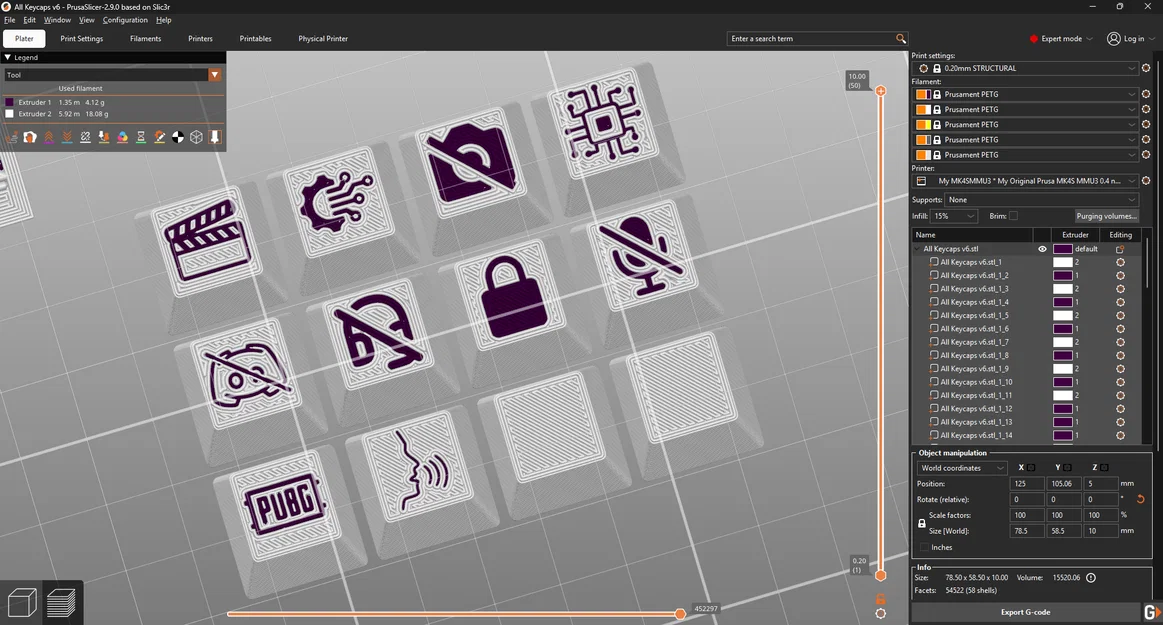Screen dimensions: 1163x625
Task: Toggle custom G-code icon in legend
Action: click(159, 137)
